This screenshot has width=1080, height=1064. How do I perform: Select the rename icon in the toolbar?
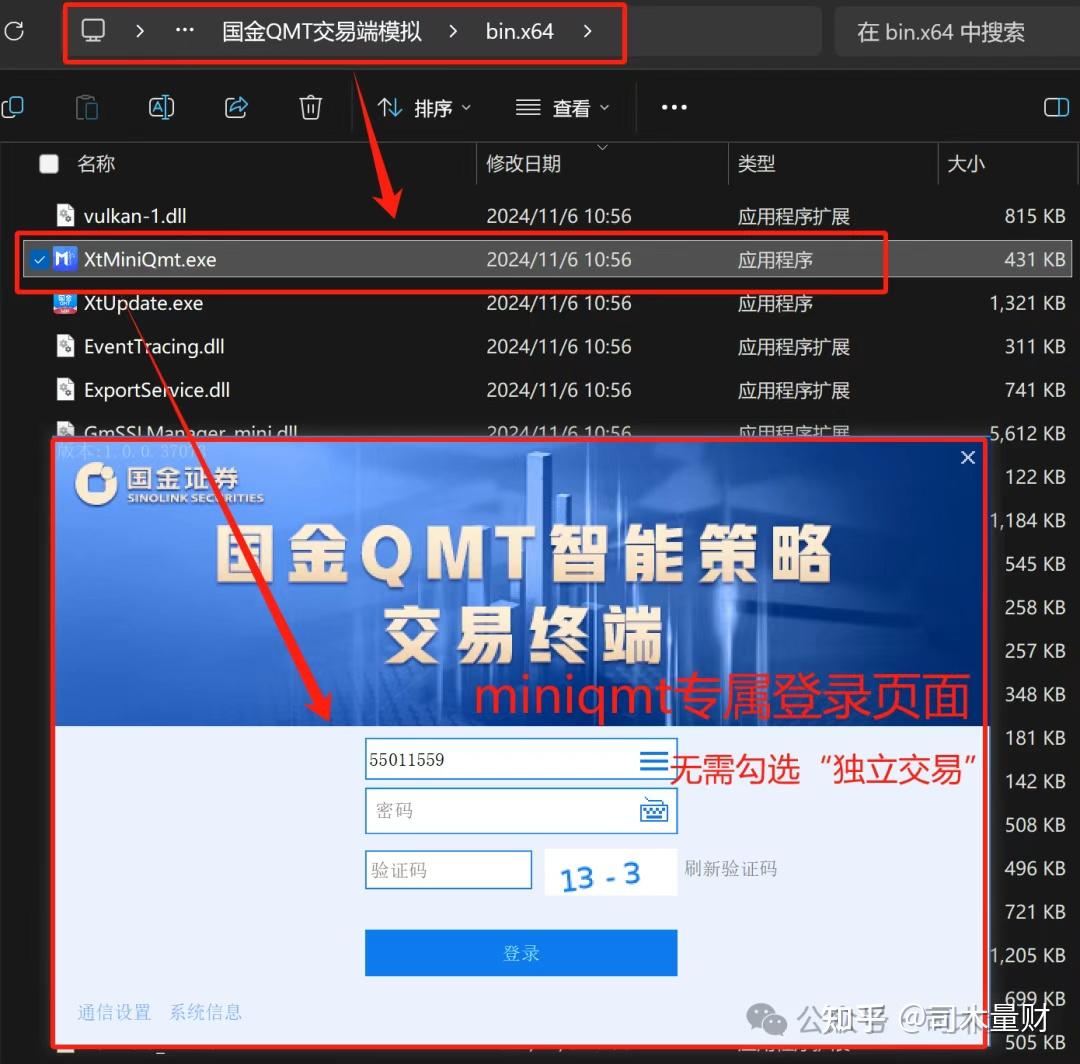[x=161, y=107]
